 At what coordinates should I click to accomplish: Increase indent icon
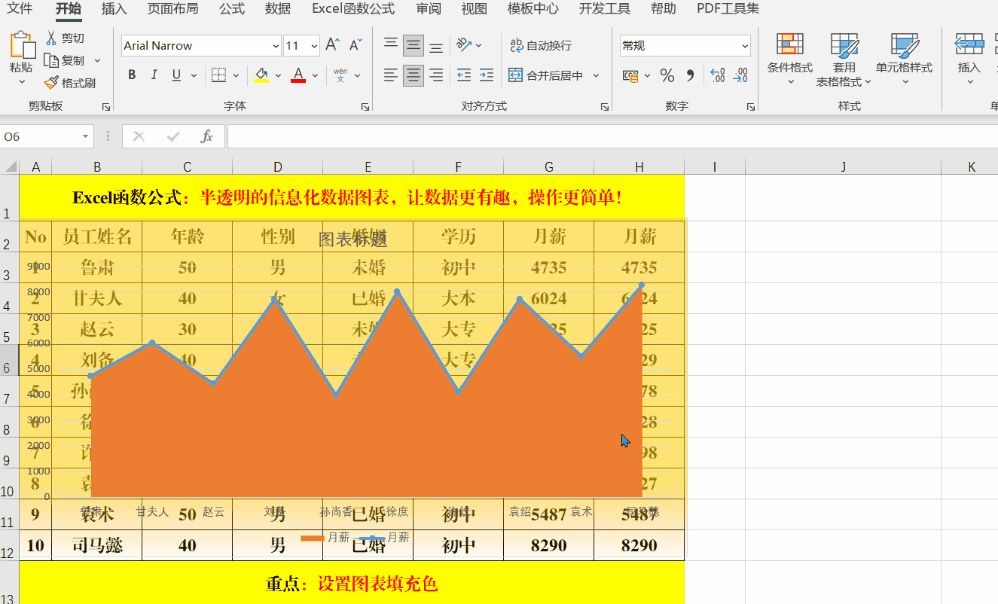(x=486, y=75)
